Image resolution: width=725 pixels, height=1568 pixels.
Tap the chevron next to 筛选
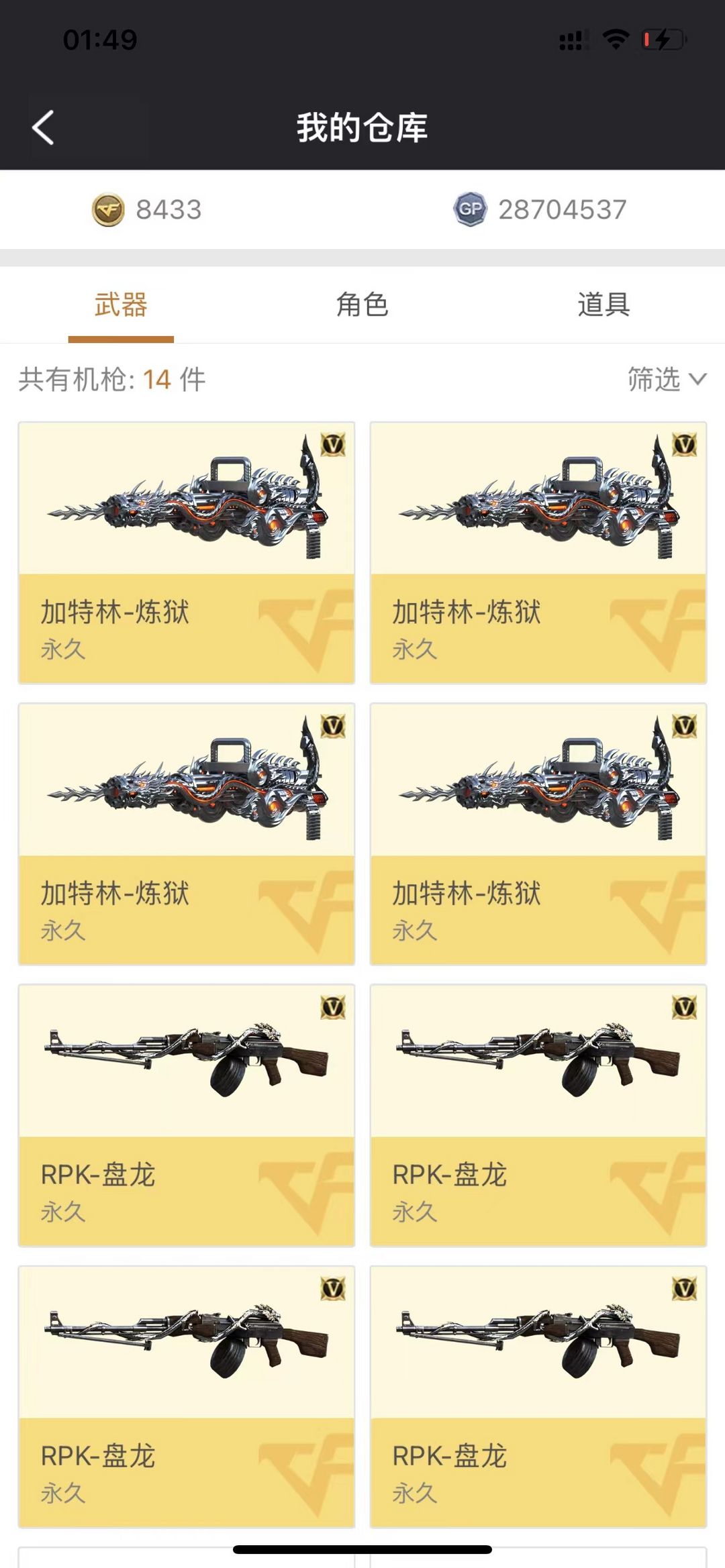click(698, 379)
